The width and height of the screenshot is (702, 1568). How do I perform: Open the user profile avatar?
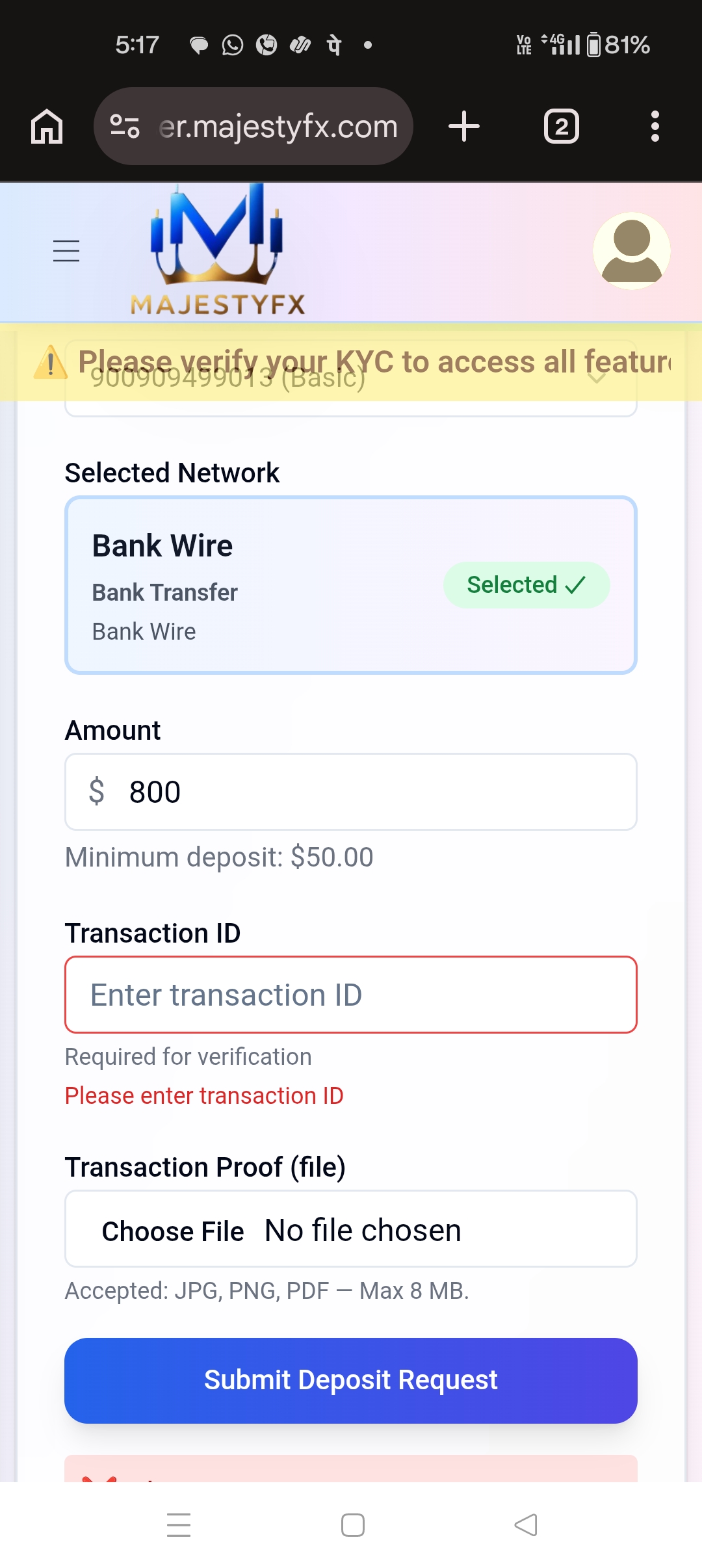(x=631, y=251)
